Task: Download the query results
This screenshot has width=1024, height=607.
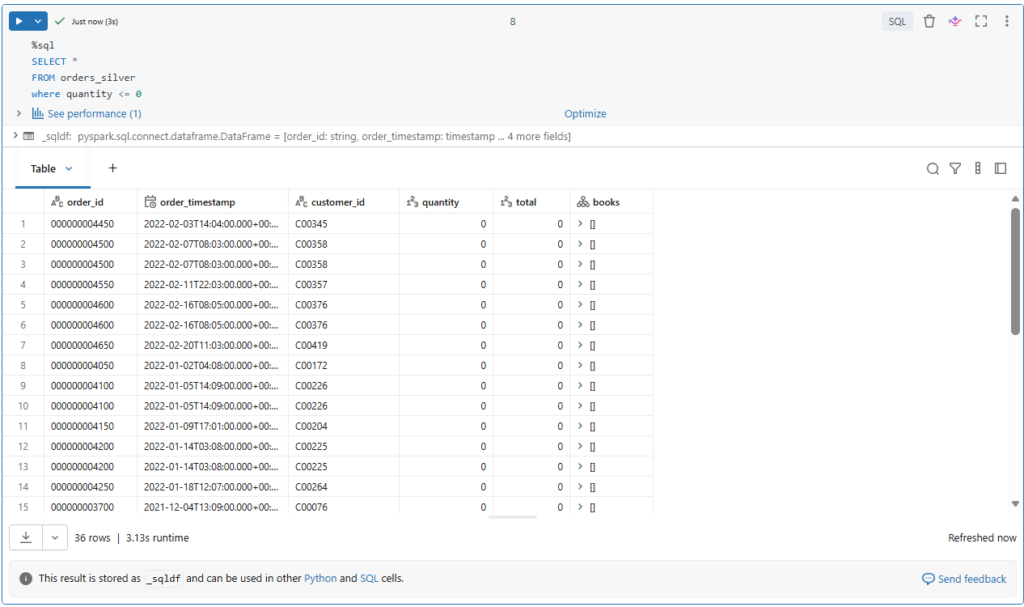Action: point(25,538)
